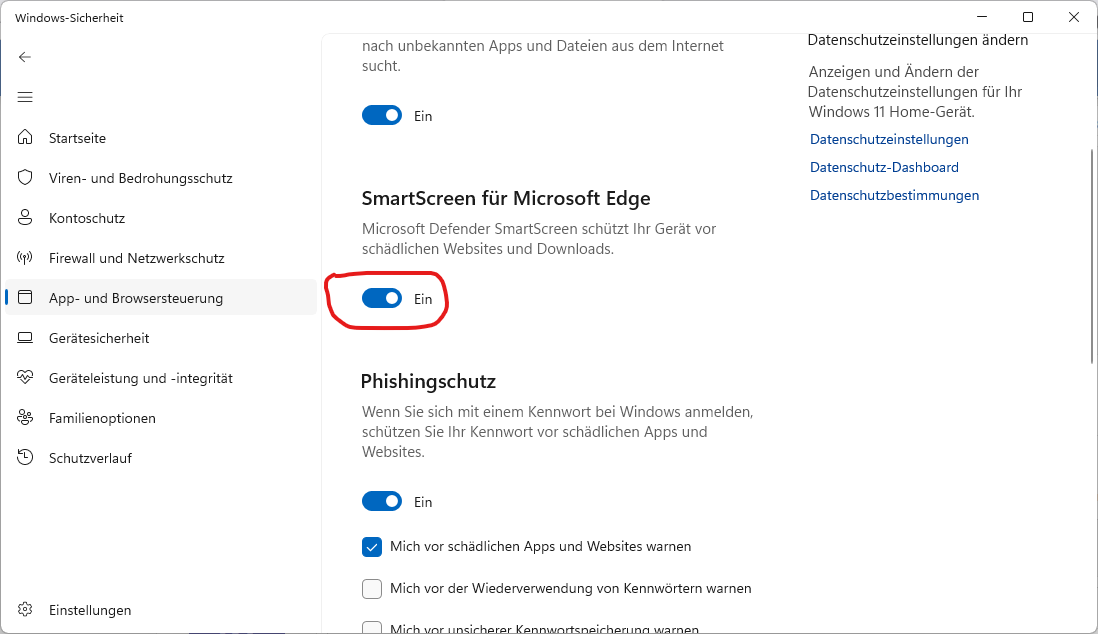The height and width of the screenshot is (634, 1098).
Task: Select App- und Browsersteuerung in the sidebar
Action: (x=136, y=298)
